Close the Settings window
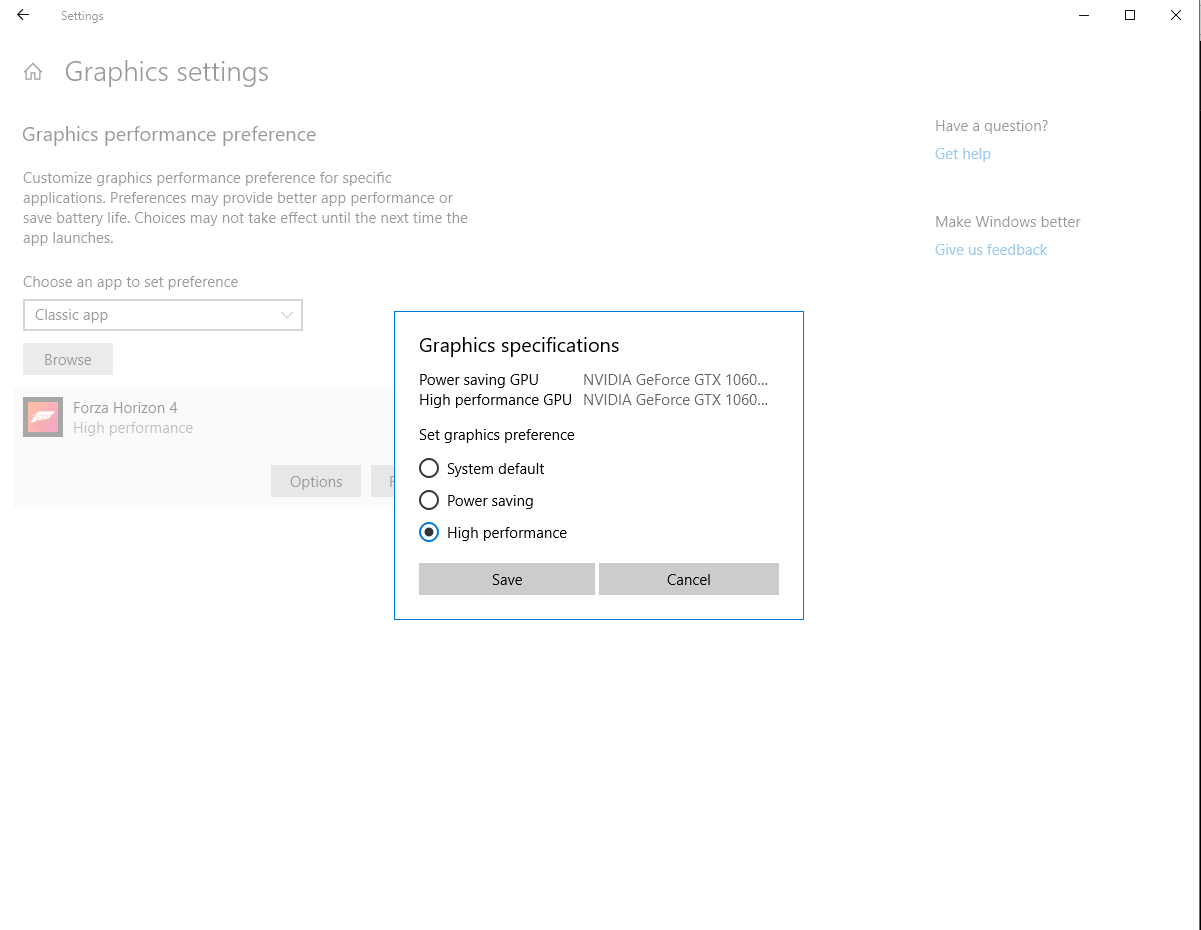Screen dimensions: 1201x930 (1176, 15)
